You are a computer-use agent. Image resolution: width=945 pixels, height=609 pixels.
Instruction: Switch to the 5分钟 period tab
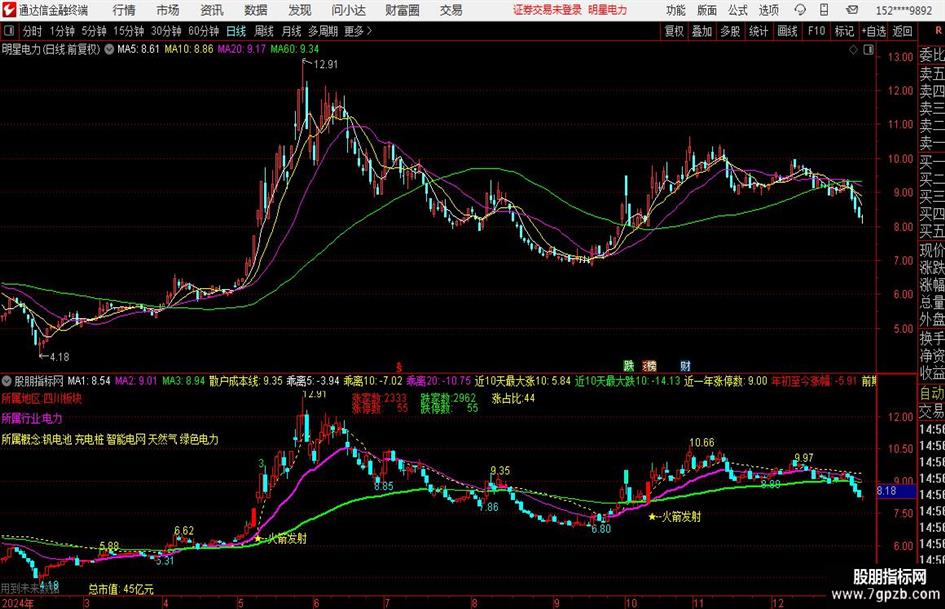(93, 31)
